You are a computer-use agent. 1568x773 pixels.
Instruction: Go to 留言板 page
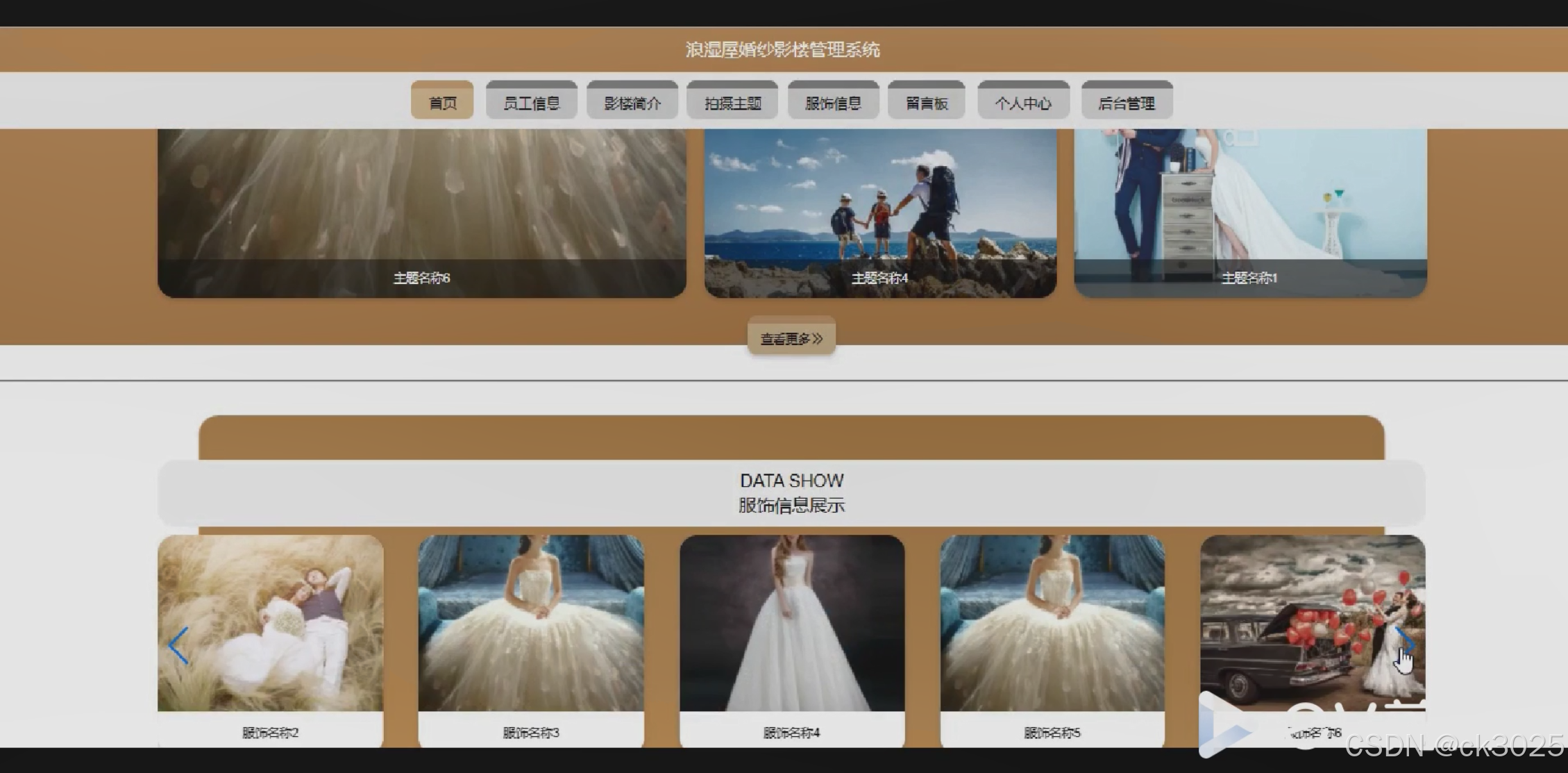(926, 102)
